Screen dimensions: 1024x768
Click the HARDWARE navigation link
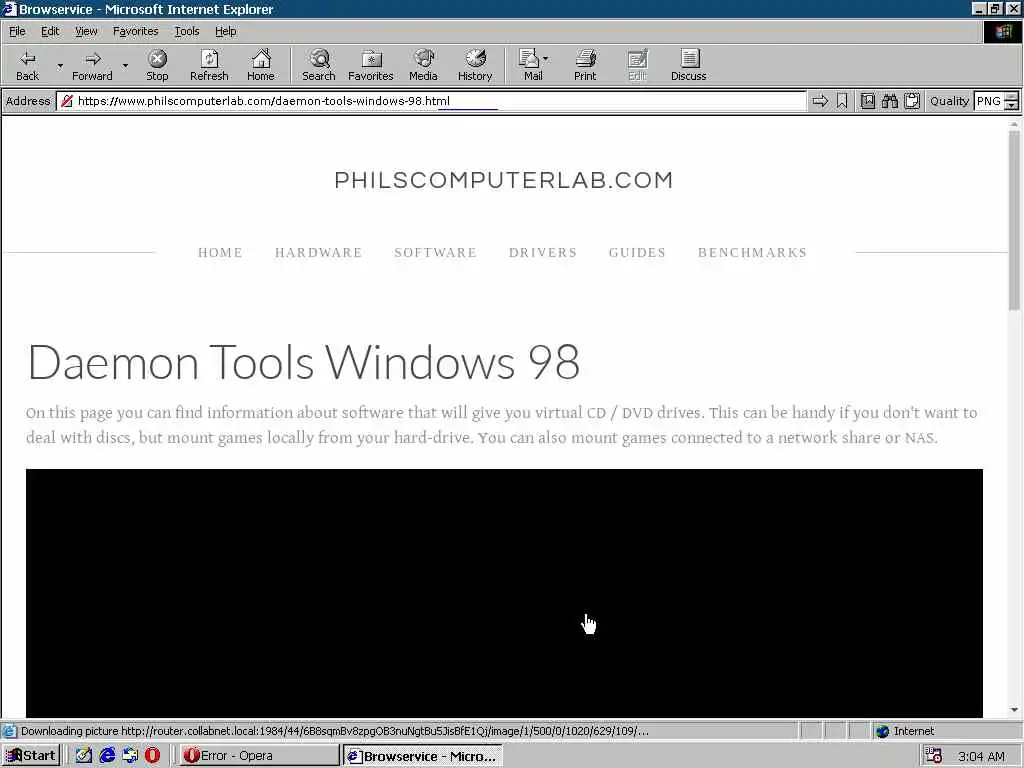[x=318, y=253]
